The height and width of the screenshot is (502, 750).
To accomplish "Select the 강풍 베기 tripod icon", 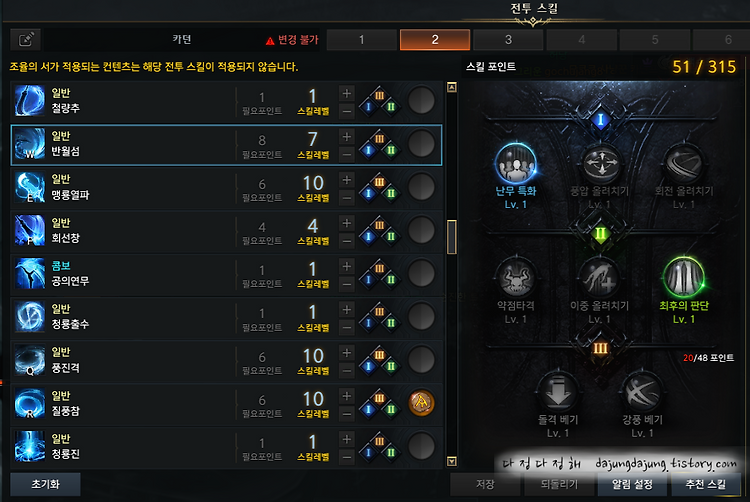I will [642, 392].
